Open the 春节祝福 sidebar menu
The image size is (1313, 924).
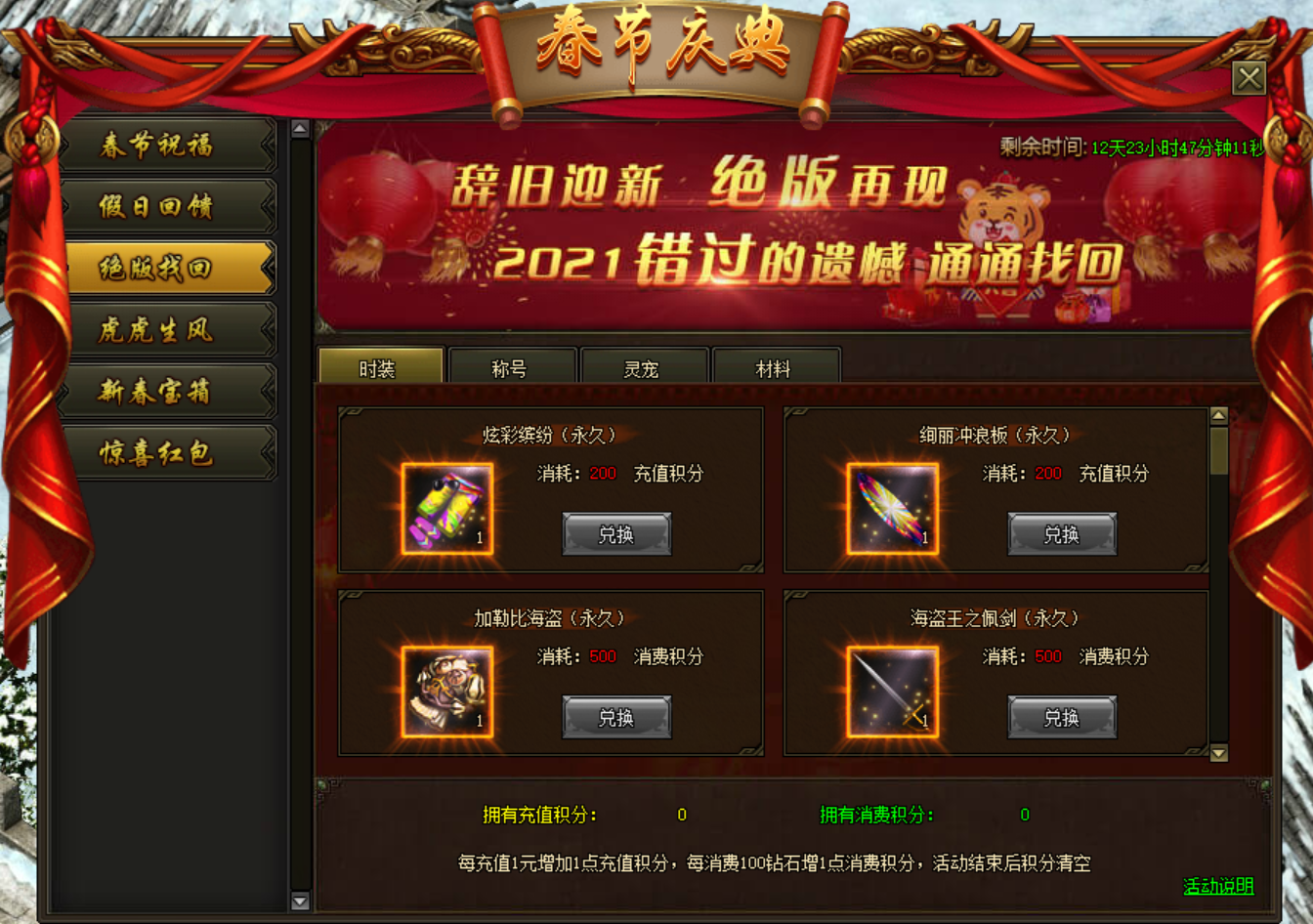(x=168, y=146)
